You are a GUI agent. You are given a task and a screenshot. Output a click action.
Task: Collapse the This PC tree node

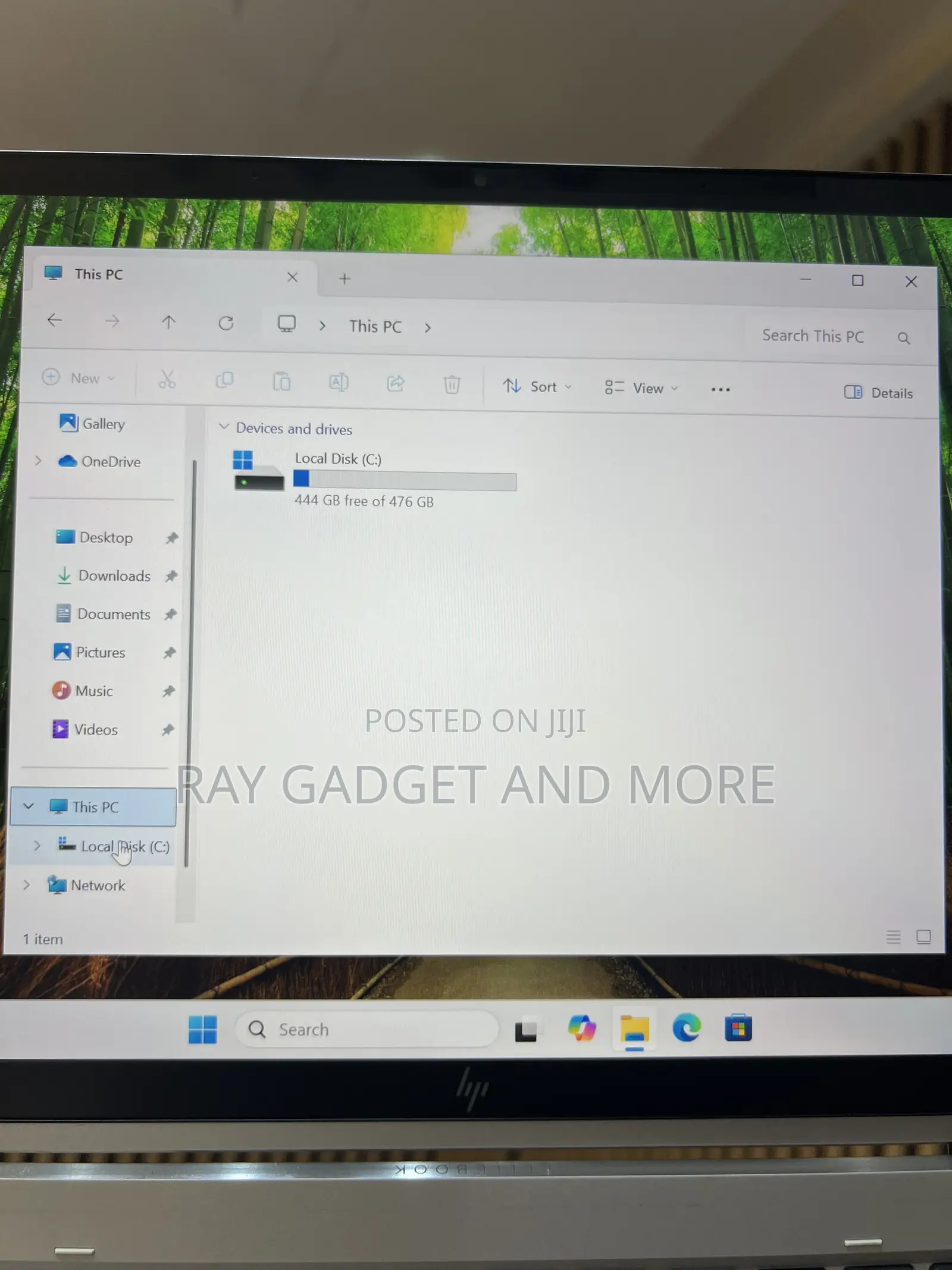pos(28,806)
